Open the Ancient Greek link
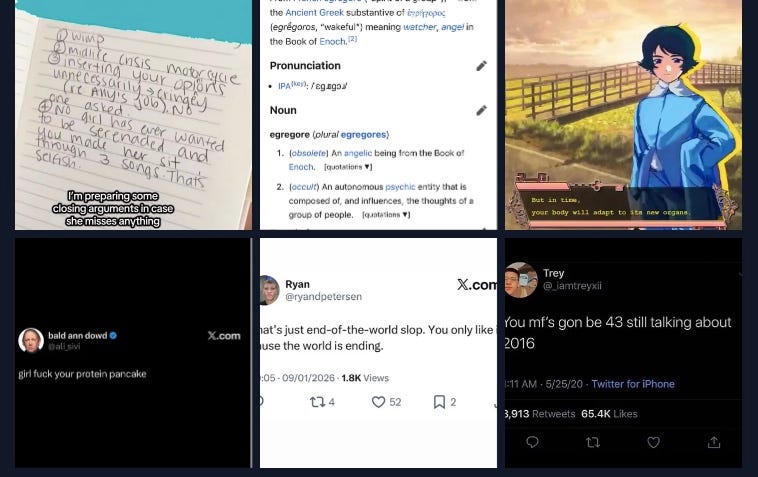Screen dimensions: 758x477 tap(314, 13)
